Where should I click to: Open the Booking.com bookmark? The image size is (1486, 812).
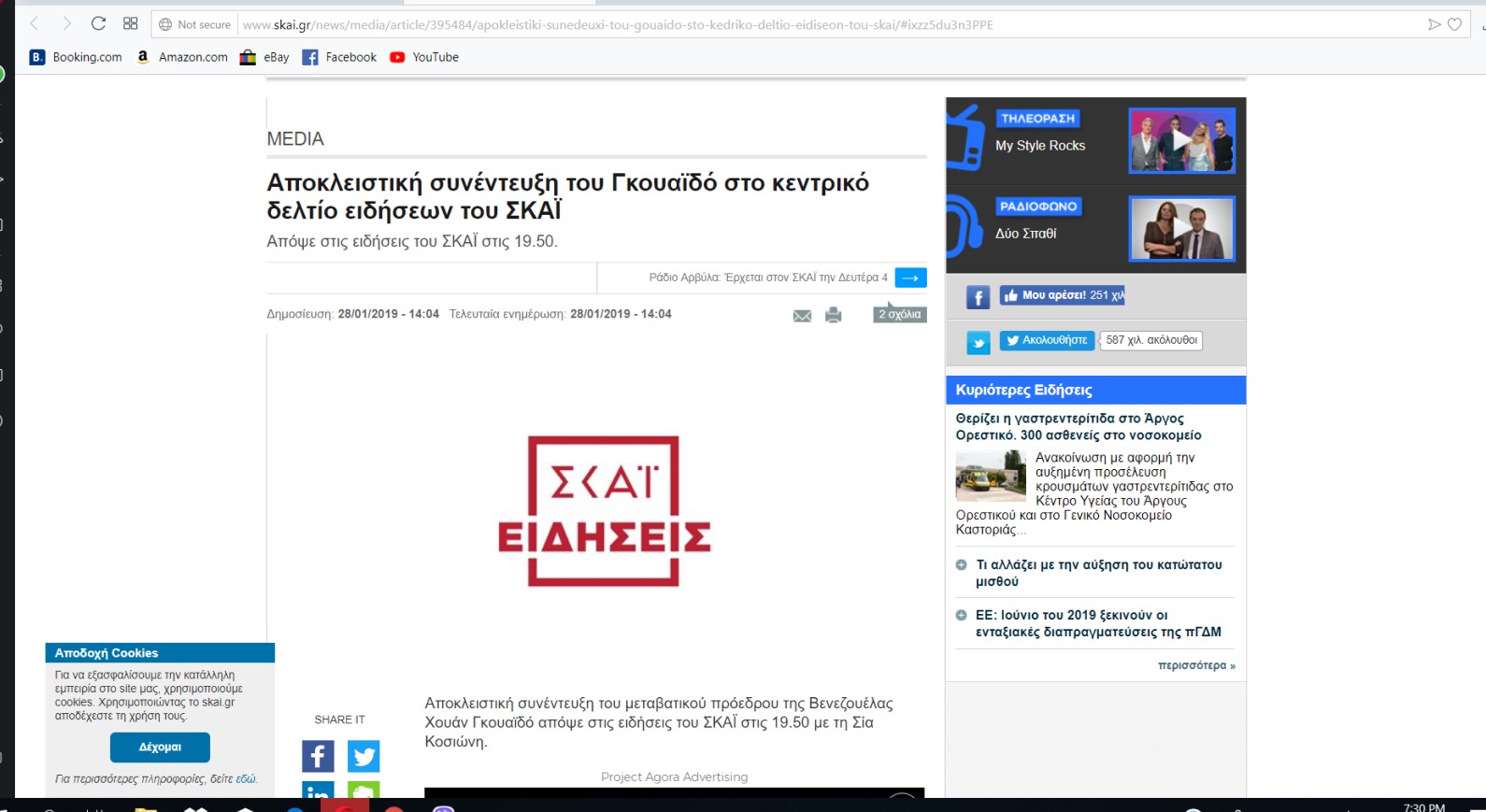point(76,57)
